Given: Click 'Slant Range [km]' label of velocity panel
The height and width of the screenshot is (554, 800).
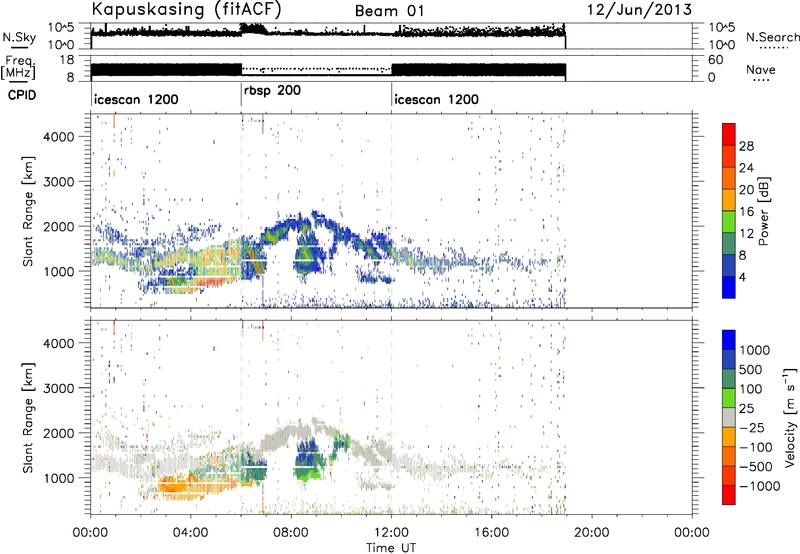Looking at the screenshot, I should point(29,417).
